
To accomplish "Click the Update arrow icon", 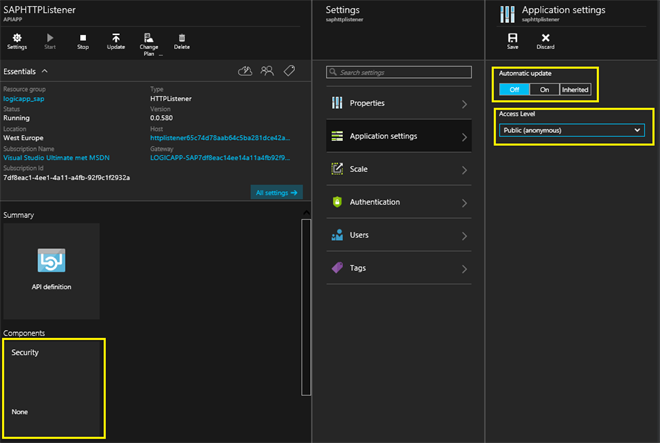I will point(116,40).
